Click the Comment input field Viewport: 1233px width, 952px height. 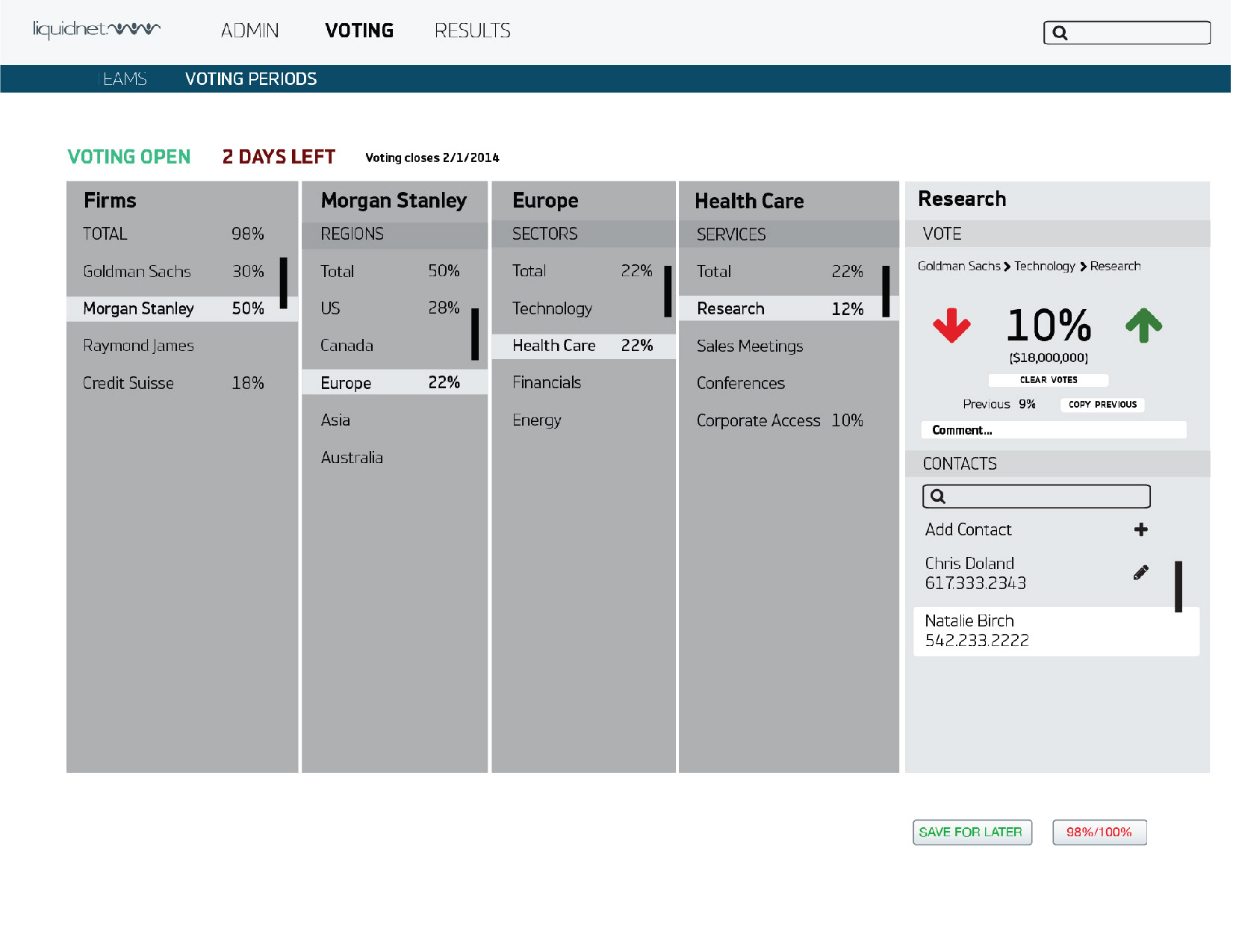tap(1055, 431)
